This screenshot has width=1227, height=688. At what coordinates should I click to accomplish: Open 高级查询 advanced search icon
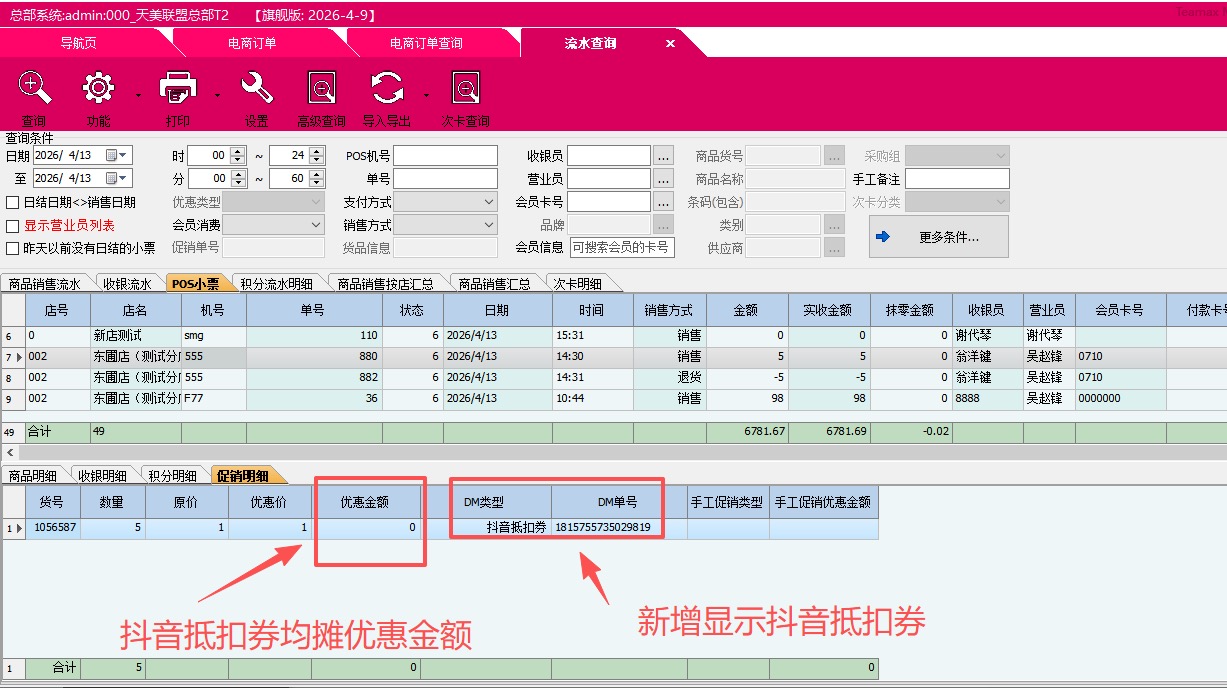[322, 89]
